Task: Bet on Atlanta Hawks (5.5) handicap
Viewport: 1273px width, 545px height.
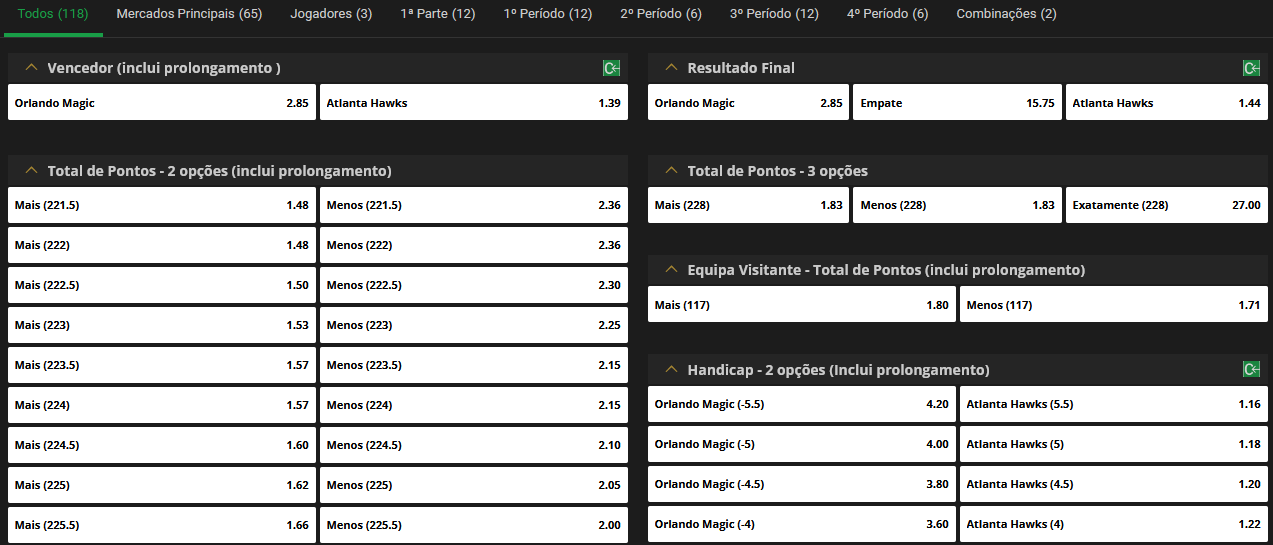Action: (1114, 404)
